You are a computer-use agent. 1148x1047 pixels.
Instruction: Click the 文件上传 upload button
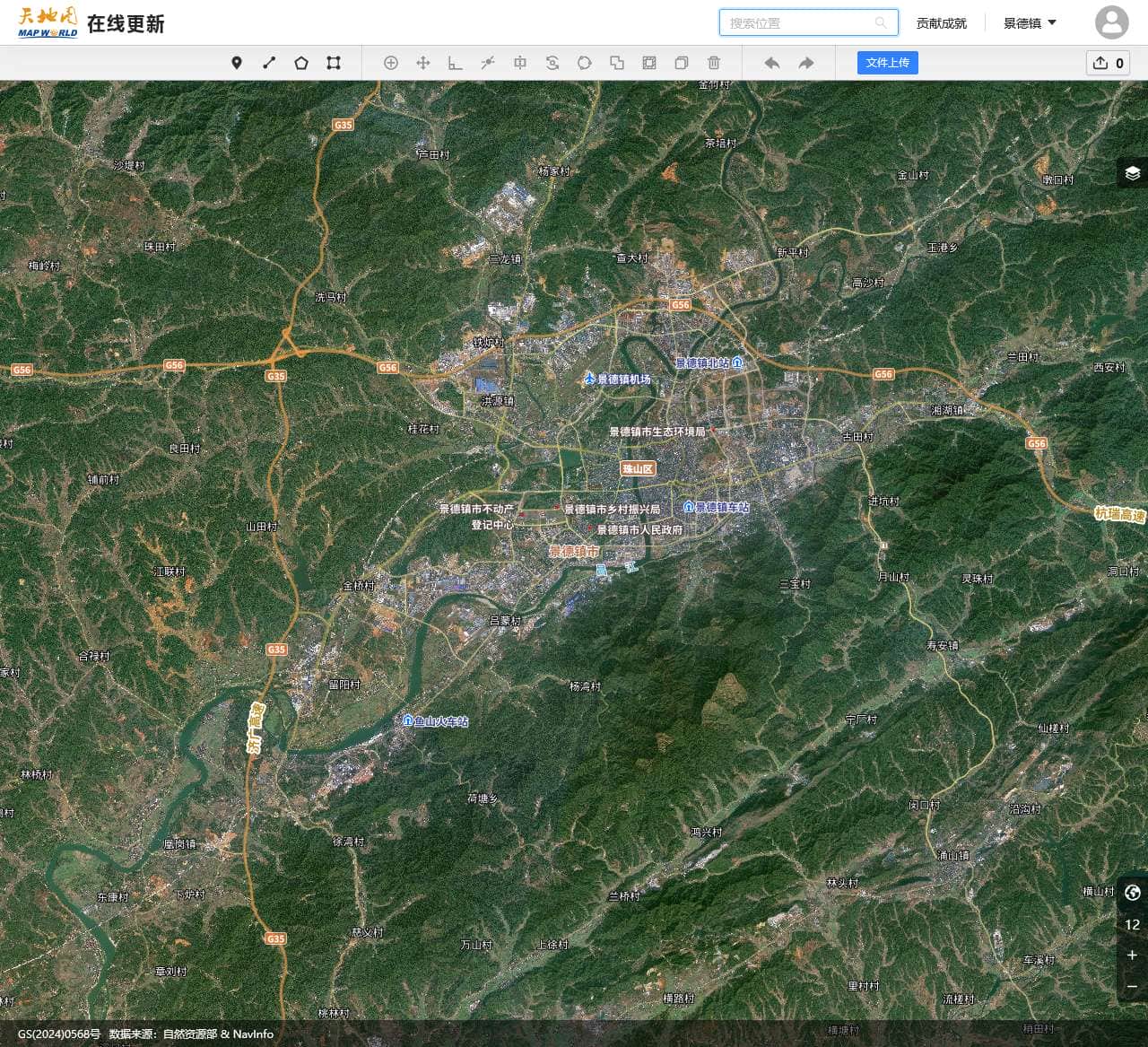coord(887,63)
